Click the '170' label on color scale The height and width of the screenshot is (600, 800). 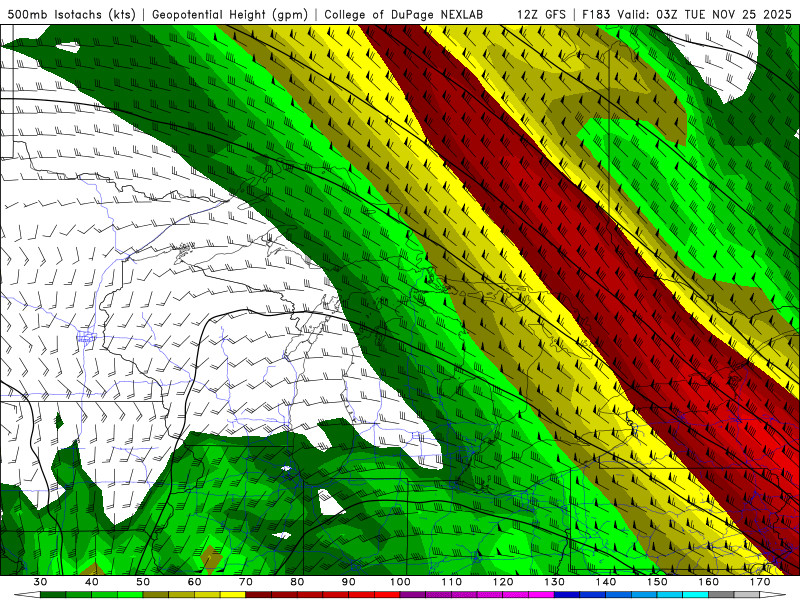point(760,582)
